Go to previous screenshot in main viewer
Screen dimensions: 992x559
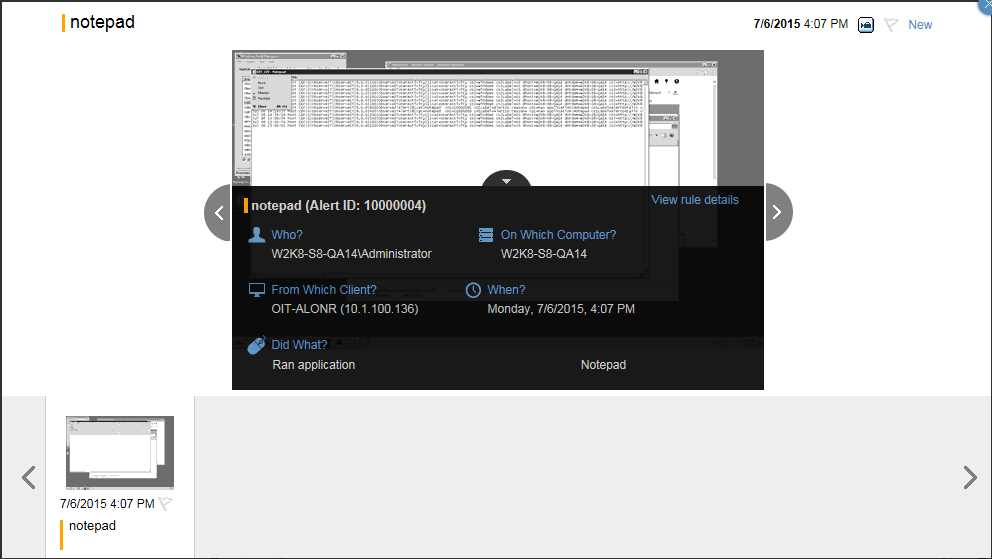(219, 212)
